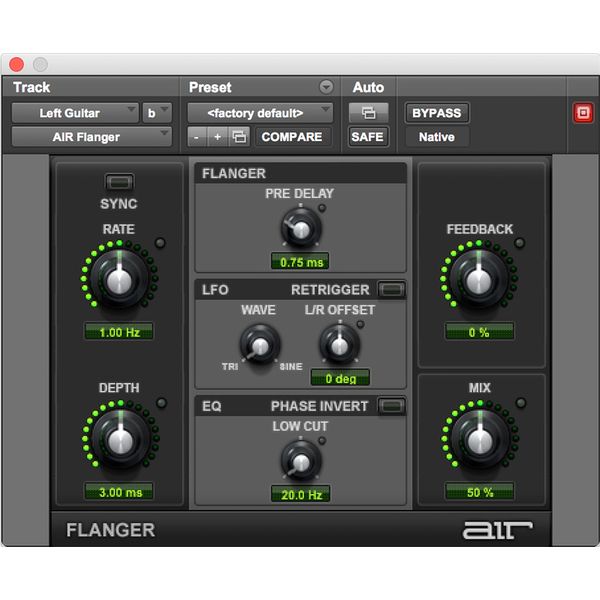Open the plug-in automation enable window
Screen dimensions: 600x600
point(368,113)
